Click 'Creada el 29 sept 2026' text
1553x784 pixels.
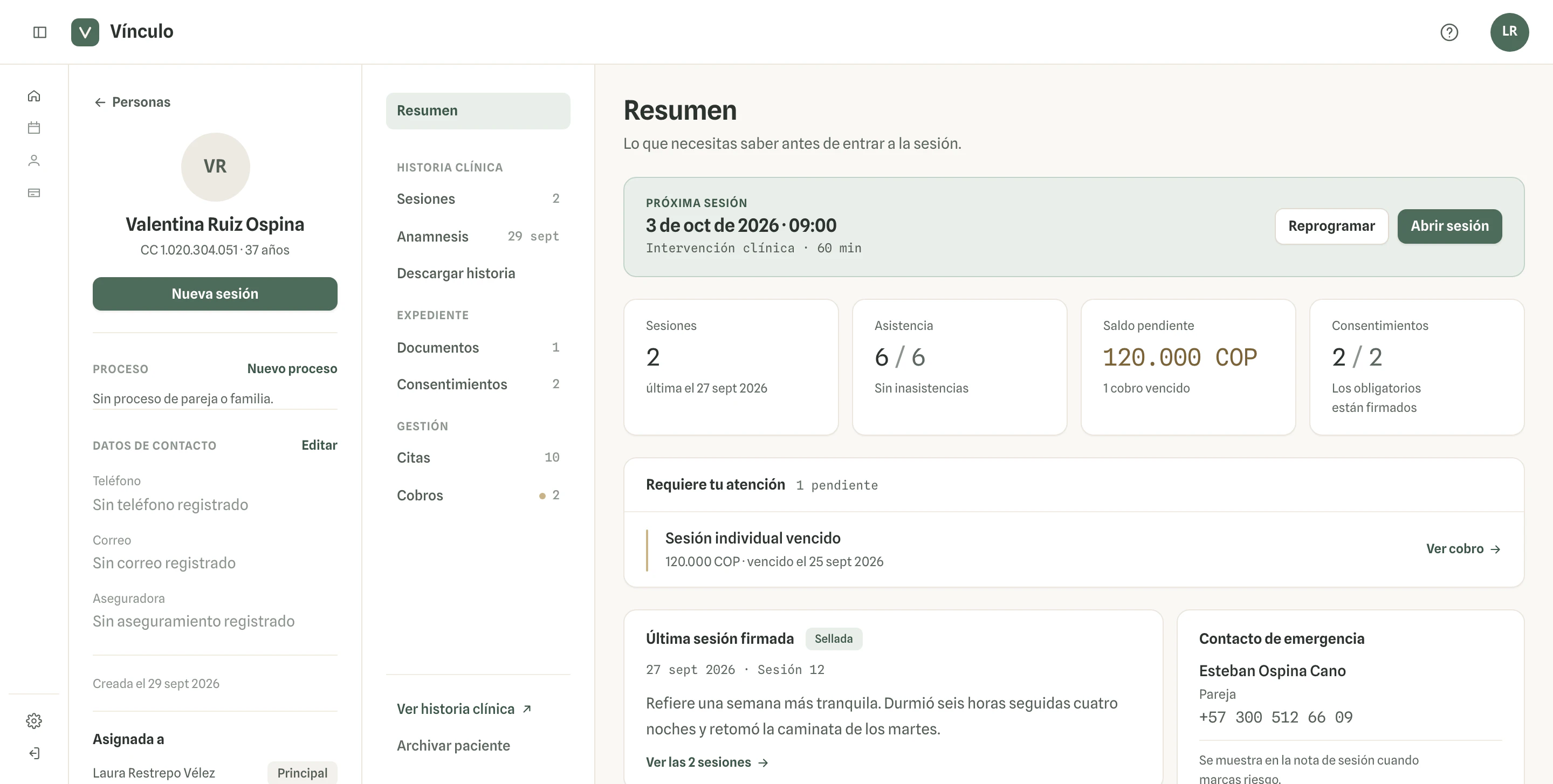(x=155, y=683)
